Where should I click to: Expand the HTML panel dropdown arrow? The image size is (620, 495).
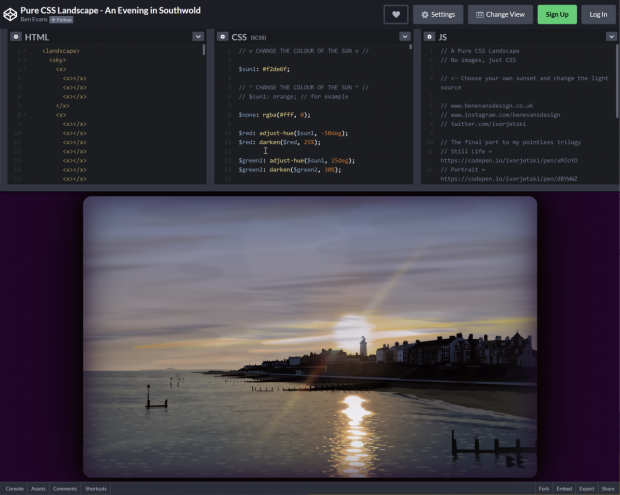tap(198, 36)
